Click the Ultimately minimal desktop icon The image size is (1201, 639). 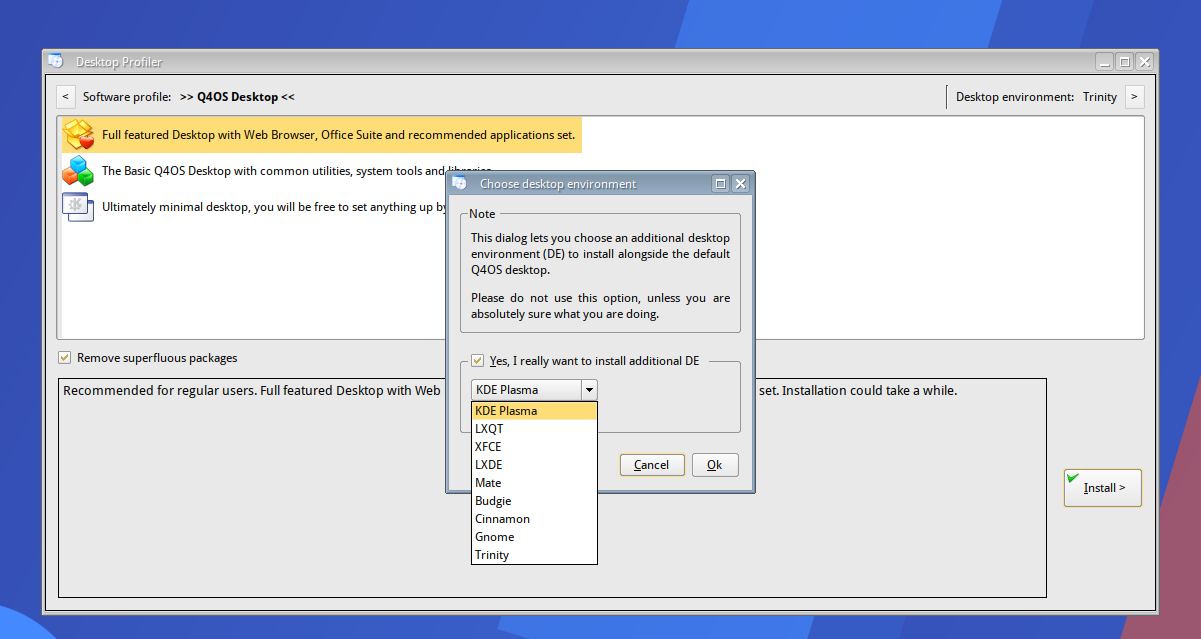pos(78,207)
